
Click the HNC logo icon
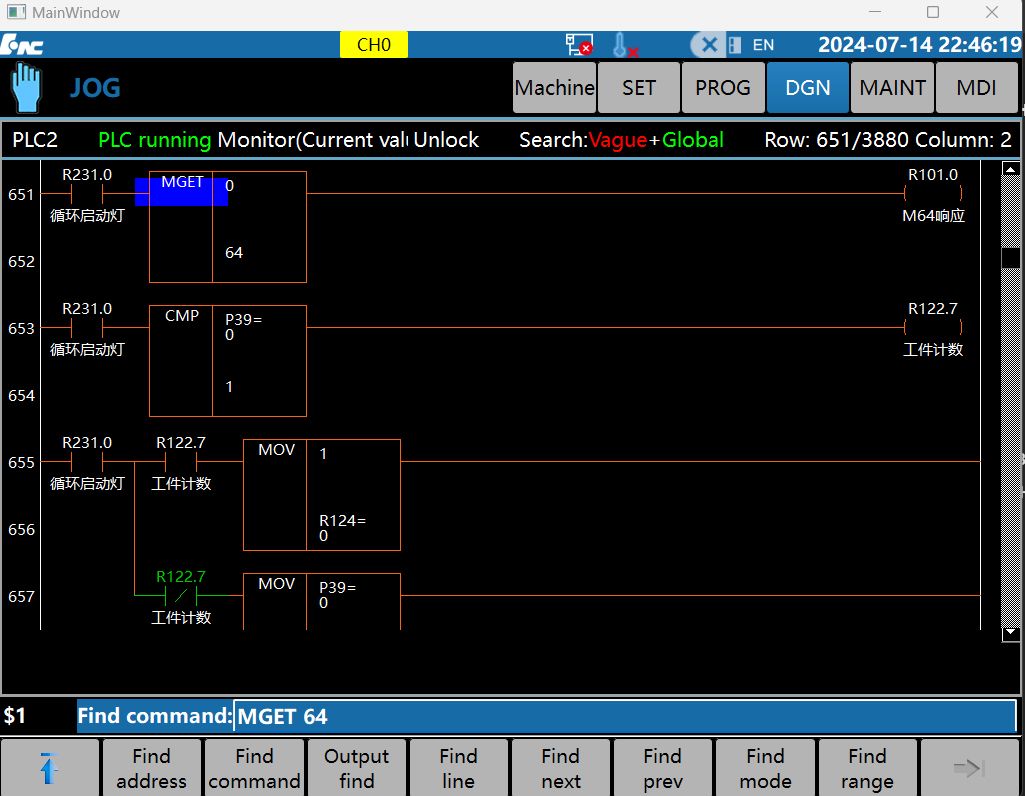(22, 44)
